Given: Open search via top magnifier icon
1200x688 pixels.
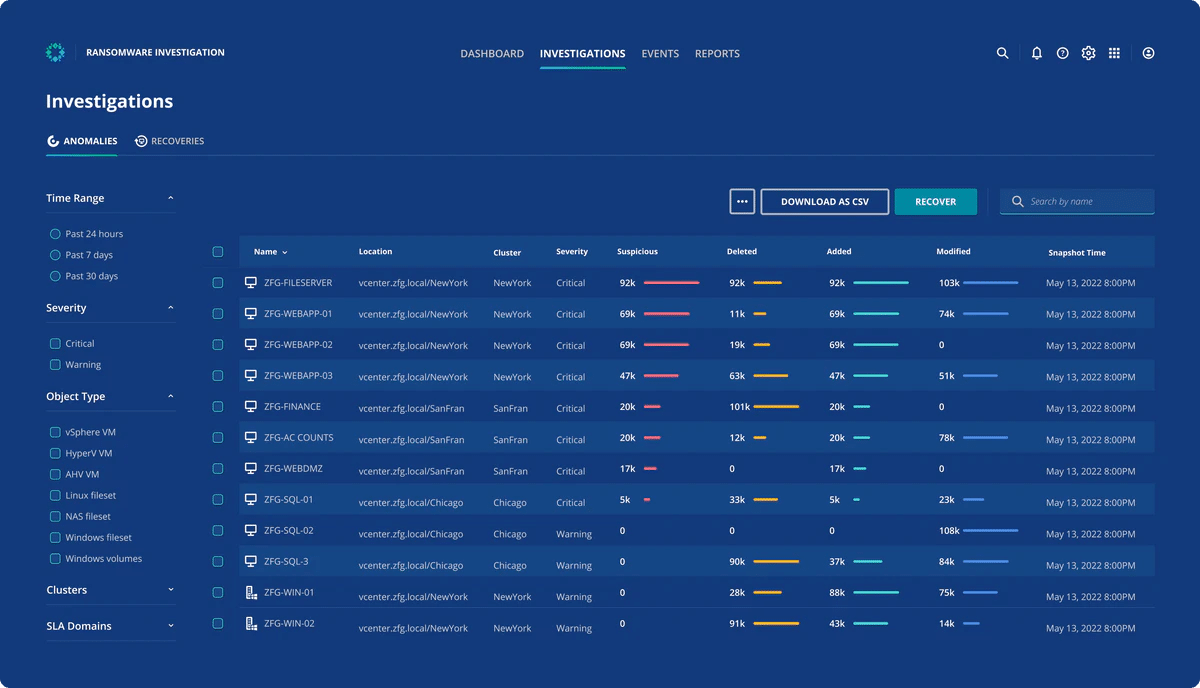Looking at the screenshot, I should point(1002,54).
